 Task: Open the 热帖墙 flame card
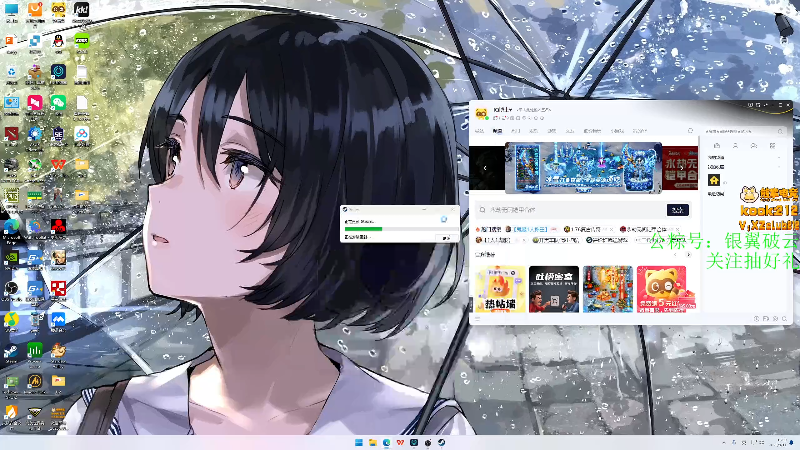pos(499,289)
